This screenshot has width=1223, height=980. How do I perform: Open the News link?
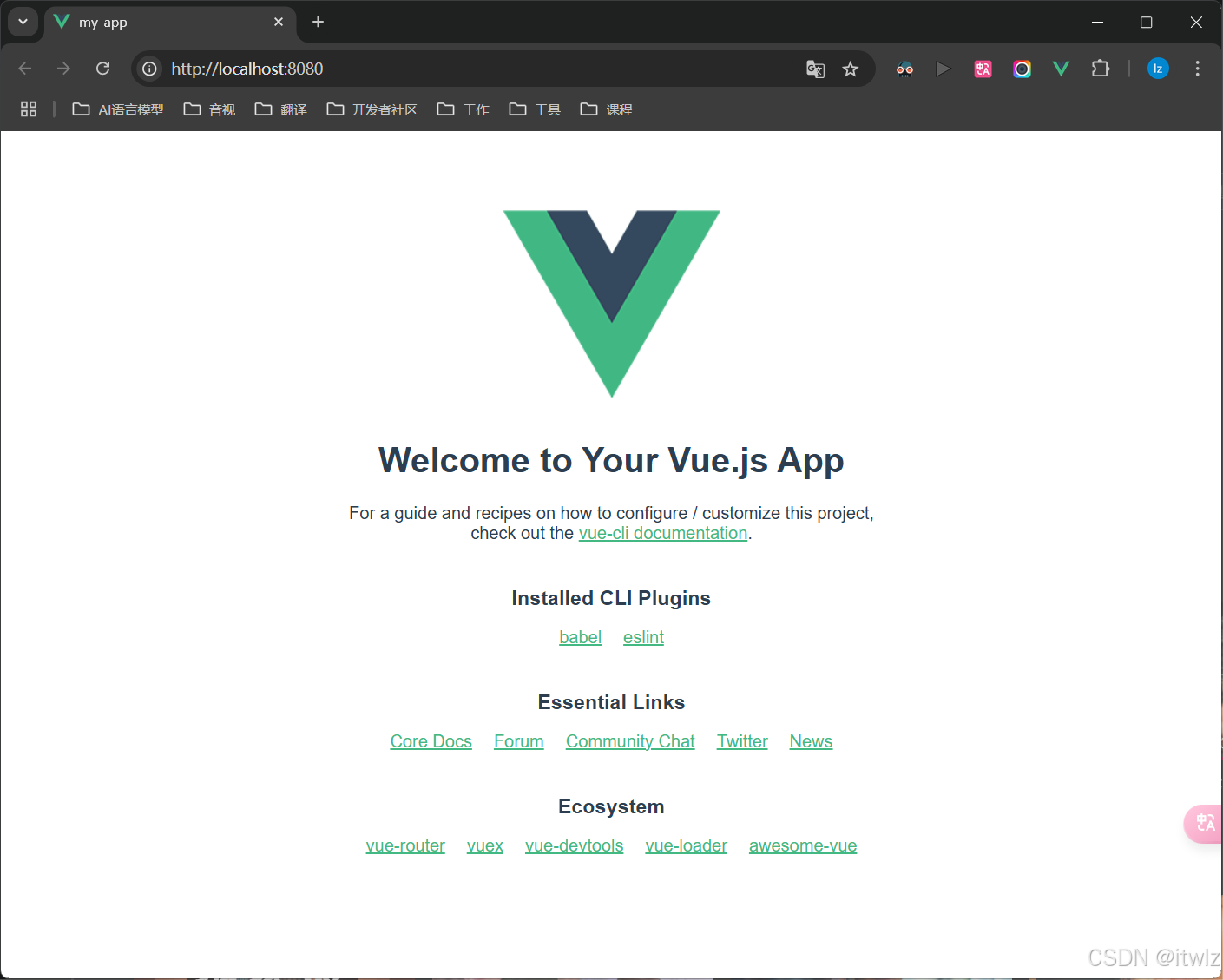(x=811, y=741)
